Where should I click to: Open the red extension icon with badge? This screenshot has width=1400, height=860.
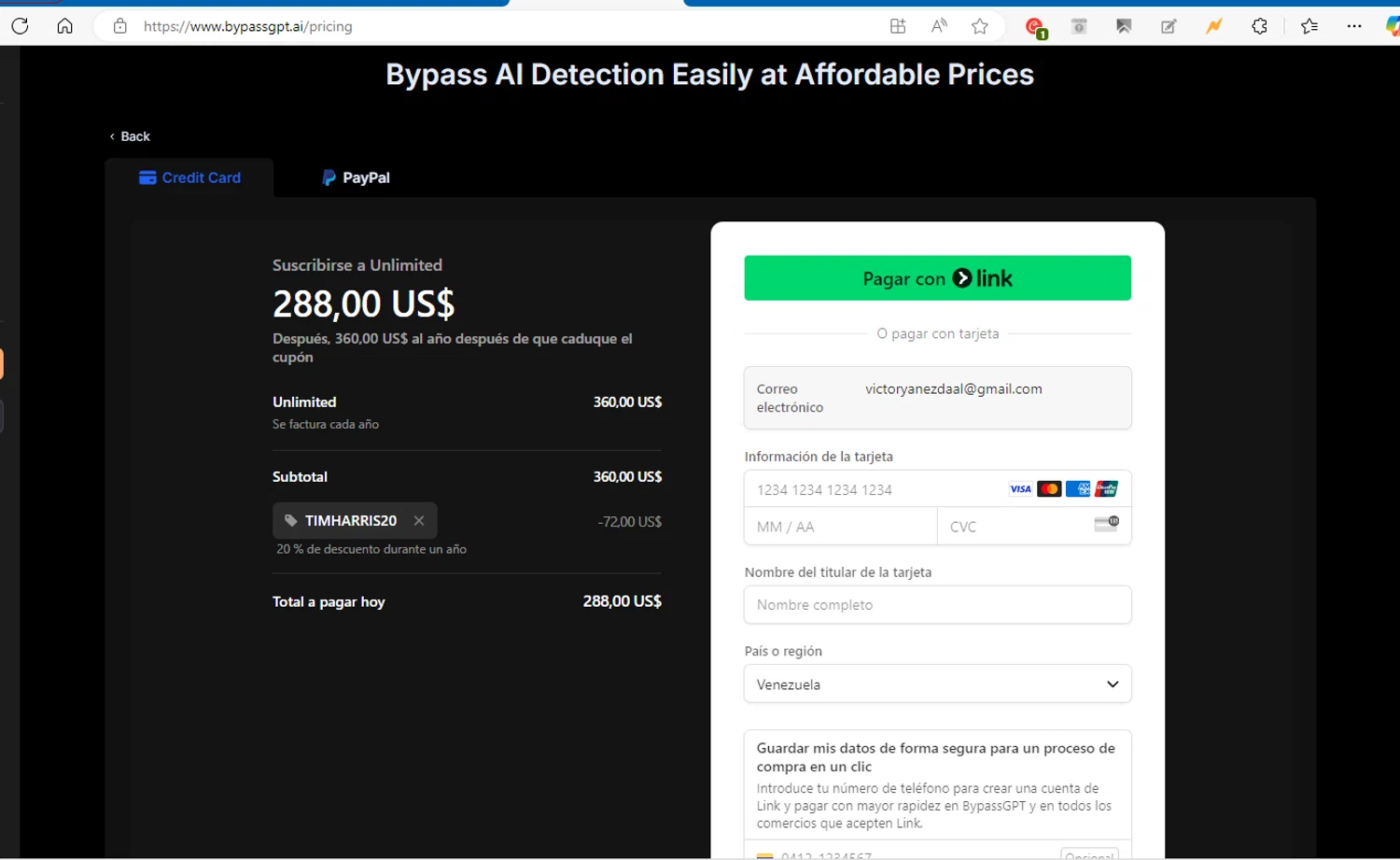coord(1035,28)
